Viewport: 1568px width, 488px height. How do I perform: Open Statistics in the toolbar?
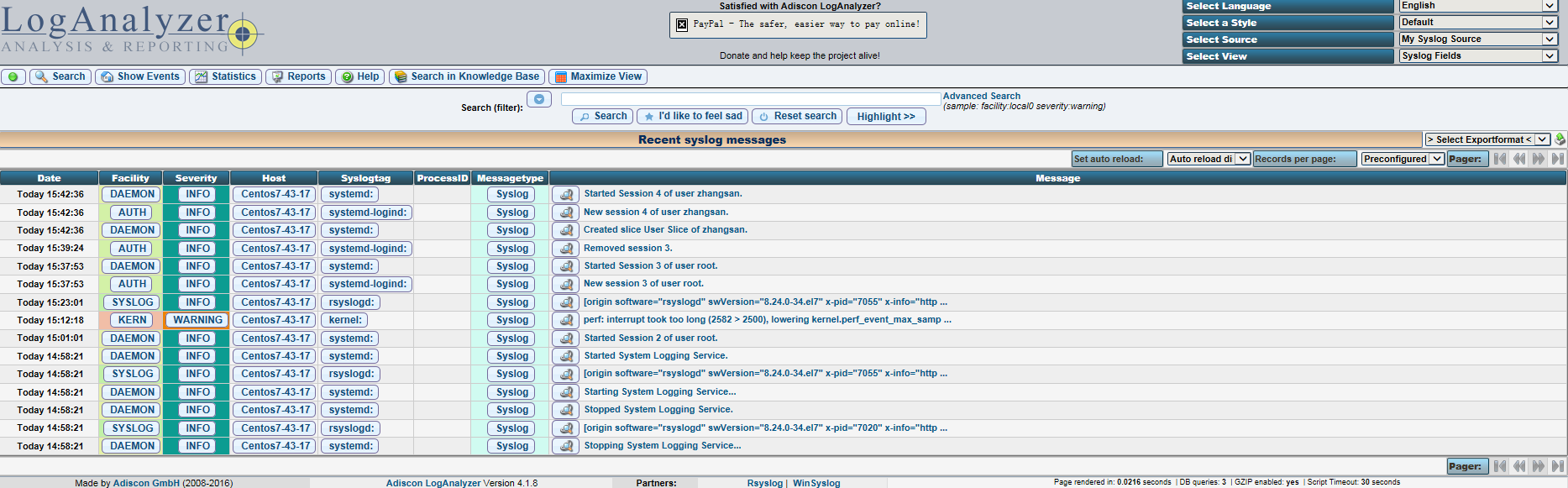click(225, 76)
